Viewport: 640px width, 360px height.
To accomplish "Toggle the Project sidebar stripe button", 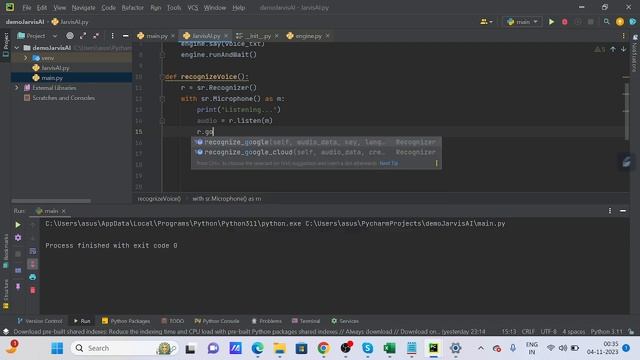I will click(5, 44).
